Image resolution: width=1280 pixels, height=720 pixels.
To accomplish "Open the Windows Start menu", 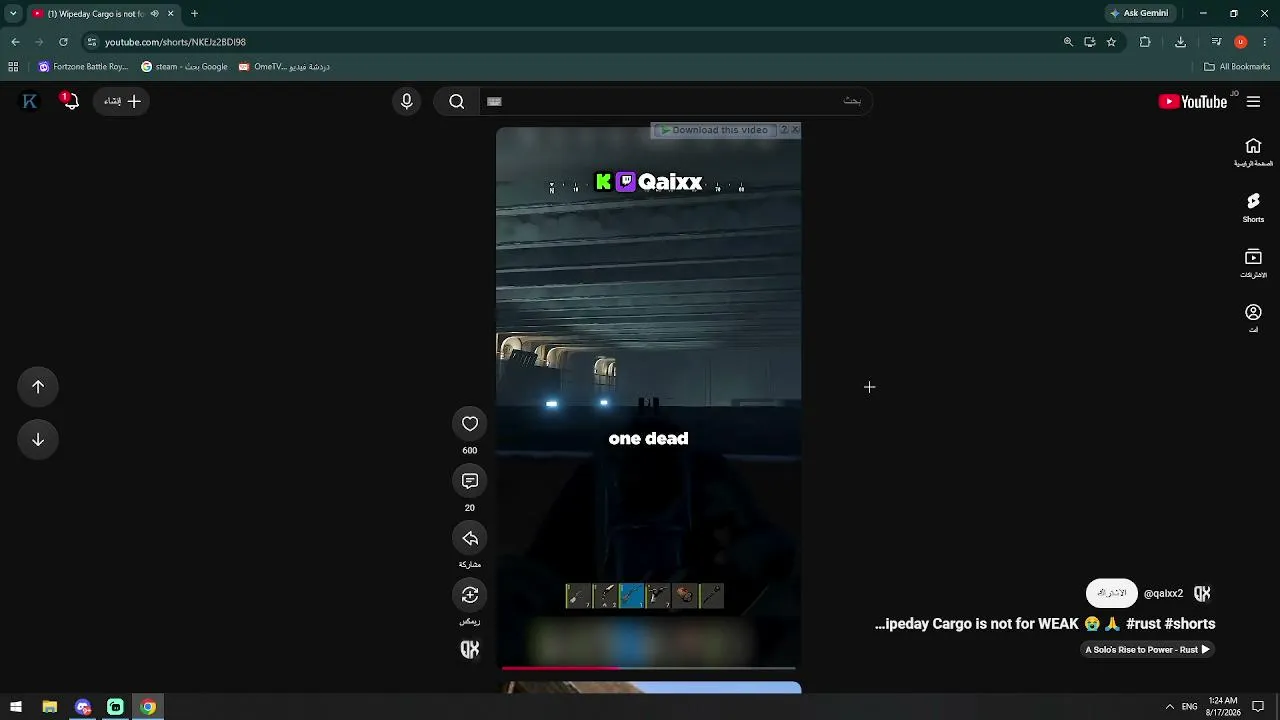I will click(16, 707).
